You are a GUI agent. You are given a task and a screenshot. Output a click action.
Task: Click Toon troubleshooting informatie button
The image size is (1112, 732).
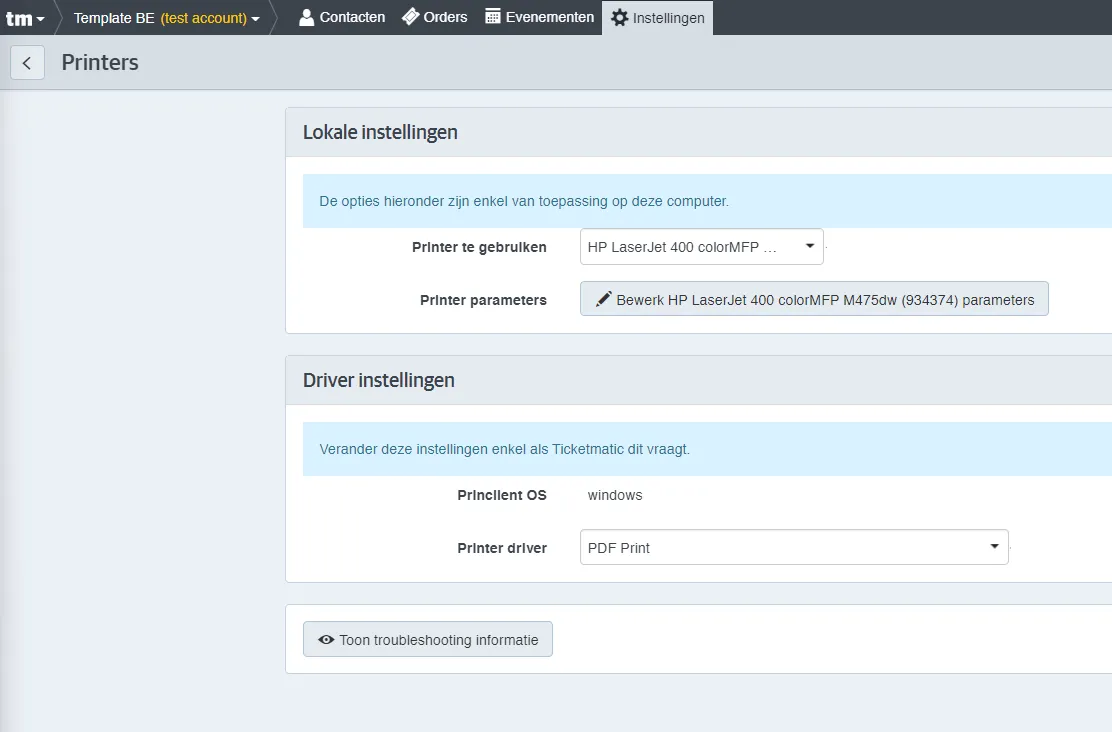pos(428,640)
